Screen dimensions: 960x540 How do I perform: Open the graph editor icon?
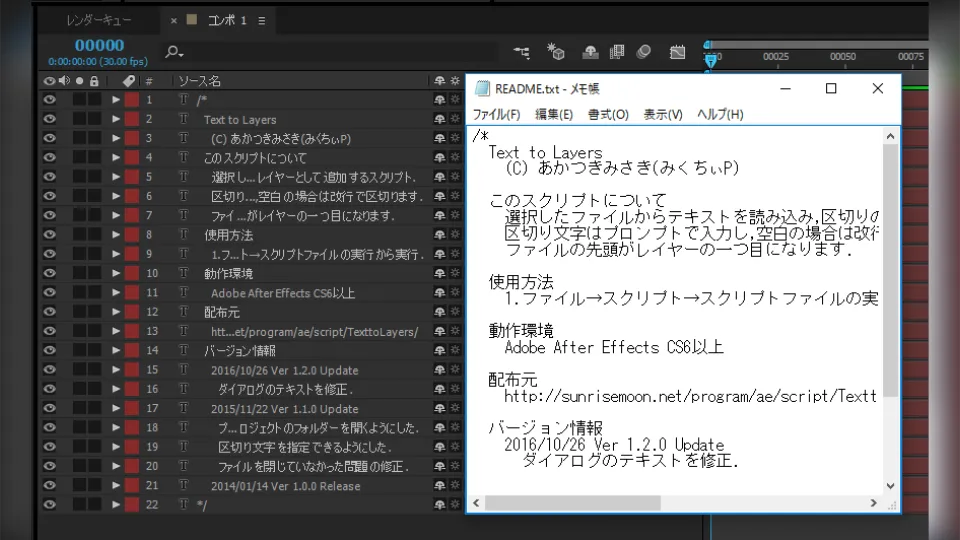677,52
